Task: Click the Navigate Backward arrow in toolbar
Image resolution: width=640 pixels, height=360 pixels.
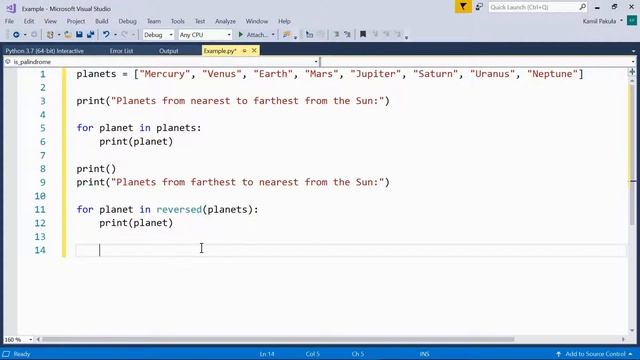Action: tap(16, 35)
